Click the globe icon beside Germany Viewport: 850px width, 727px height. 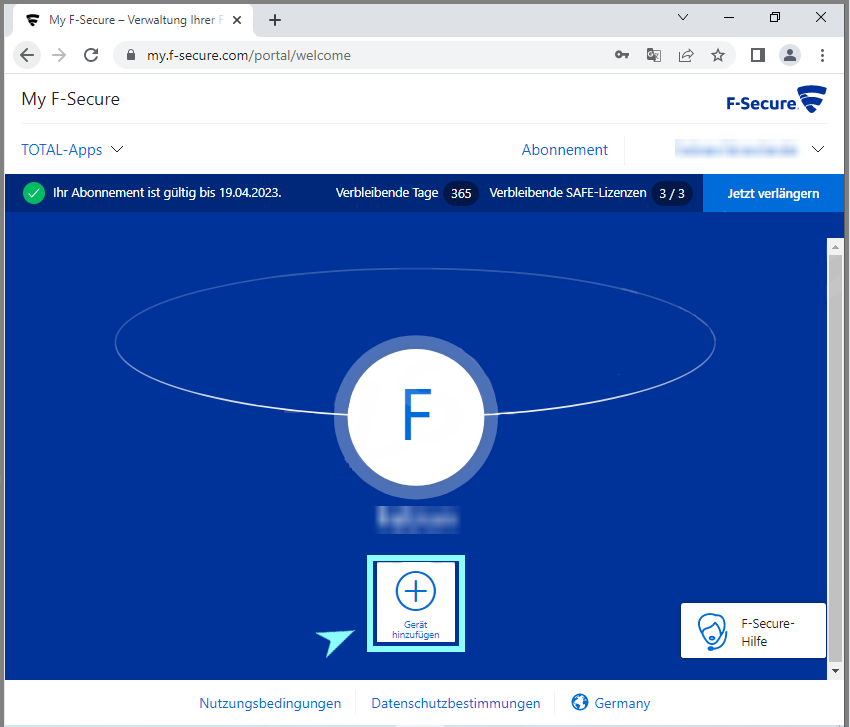tap(579, 702)
